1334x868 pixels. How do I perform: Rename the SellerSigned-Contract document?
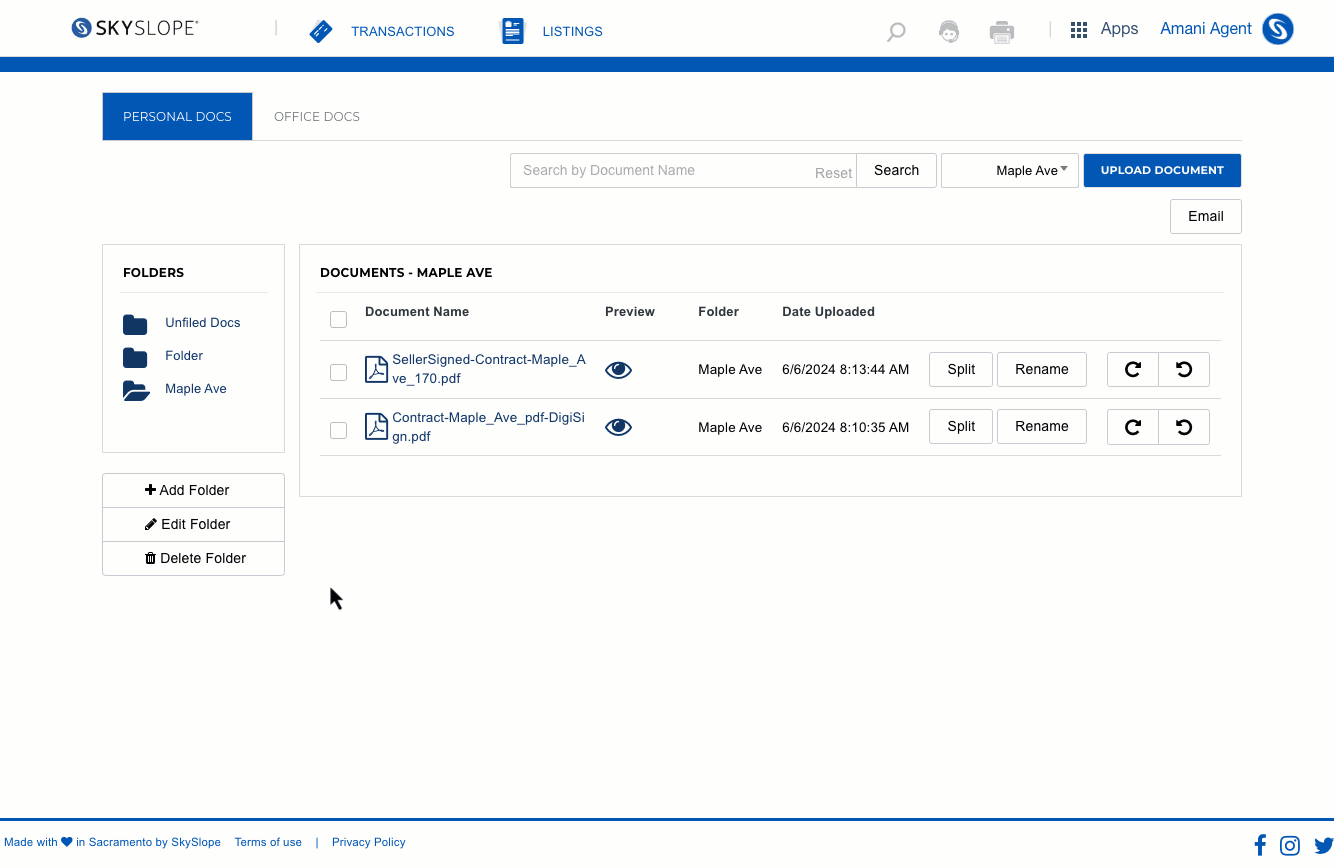1042,369
